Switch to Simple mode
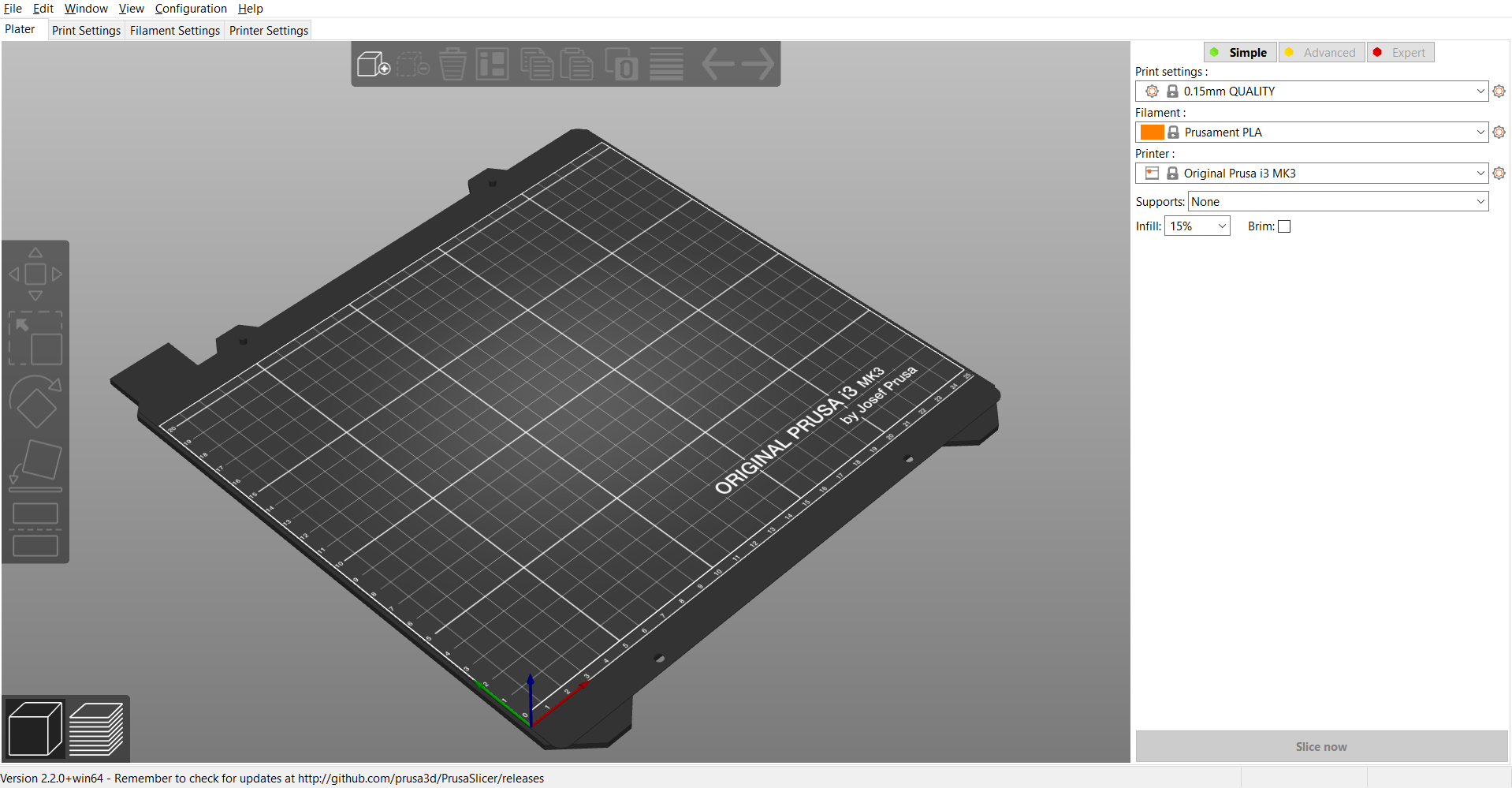 [1240, 53]
